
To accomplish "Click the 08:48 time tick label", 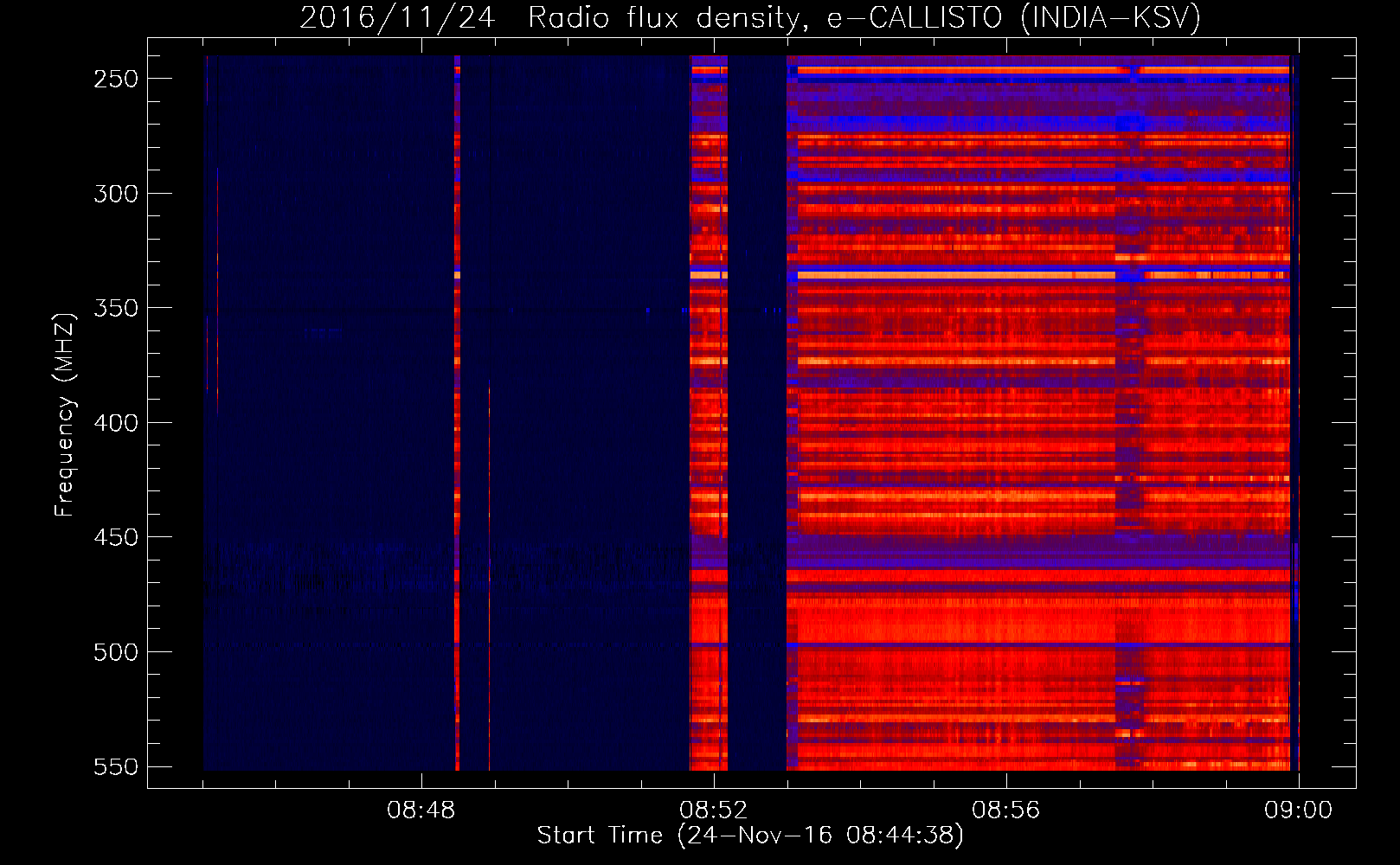I will [x=421, y=811].
